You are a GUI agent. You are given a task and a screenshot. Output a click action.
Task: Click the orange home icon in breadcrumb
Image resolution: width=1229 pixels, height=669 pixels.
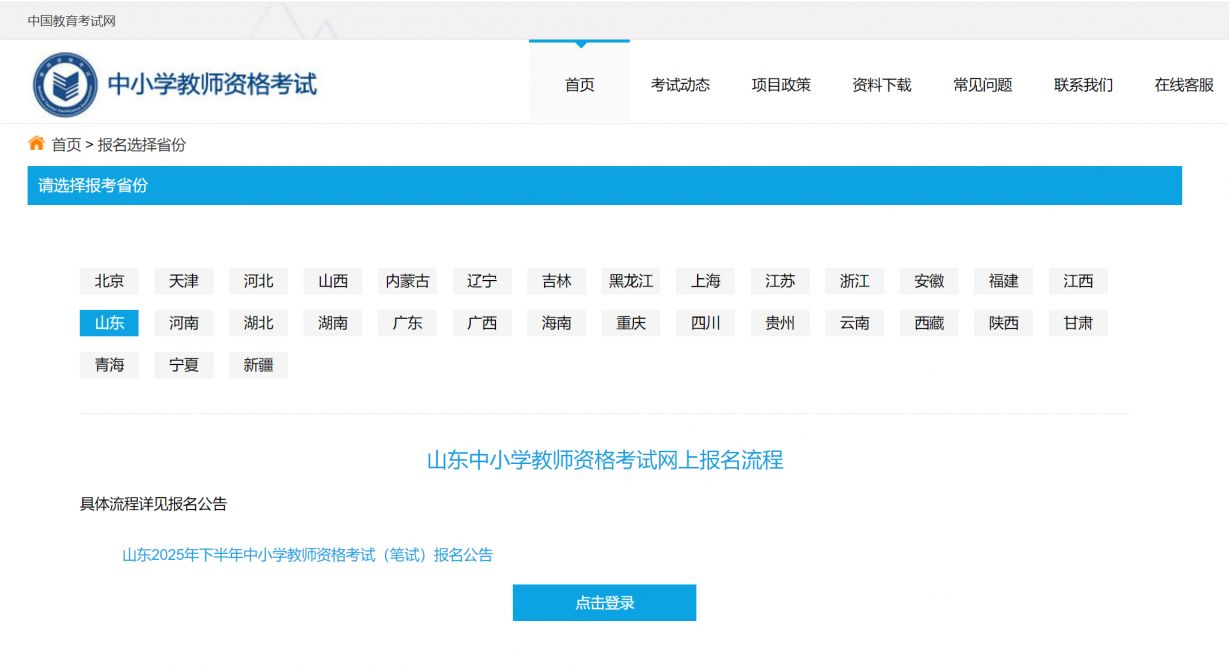tap(37, 144)
